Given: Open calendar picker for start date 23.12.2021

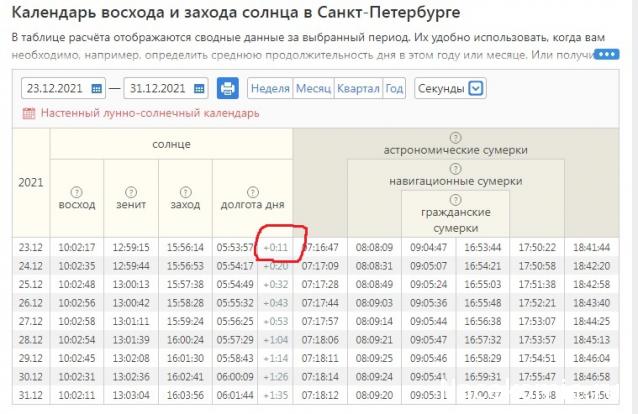Looking at the screenshot, I should [x=97, y=88].
